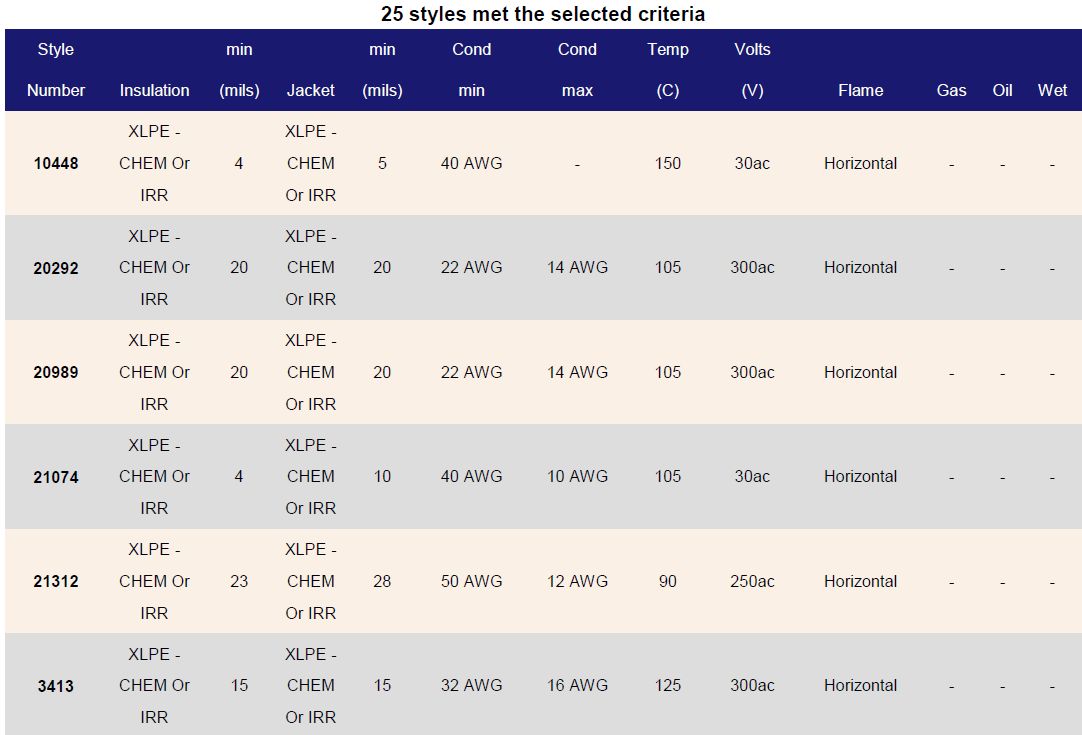Screen dimensions: 1082x735
Task: Select the 50 AWG conductor cell
Action: pyautogui.click(x=471, y=581)
